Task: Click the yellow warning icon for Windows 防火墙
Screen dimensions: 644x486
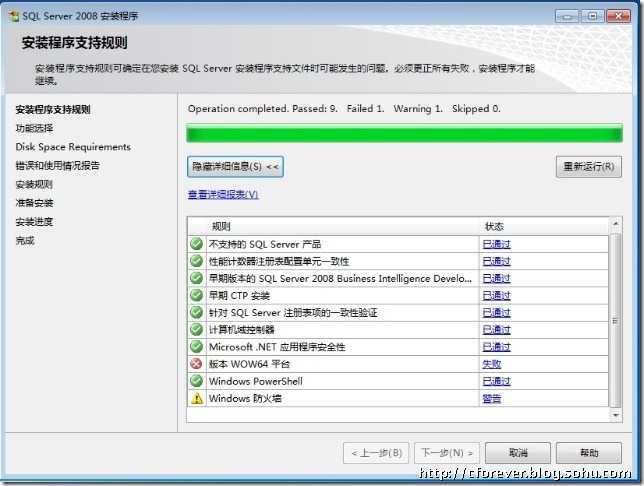Action: point(197,398)
